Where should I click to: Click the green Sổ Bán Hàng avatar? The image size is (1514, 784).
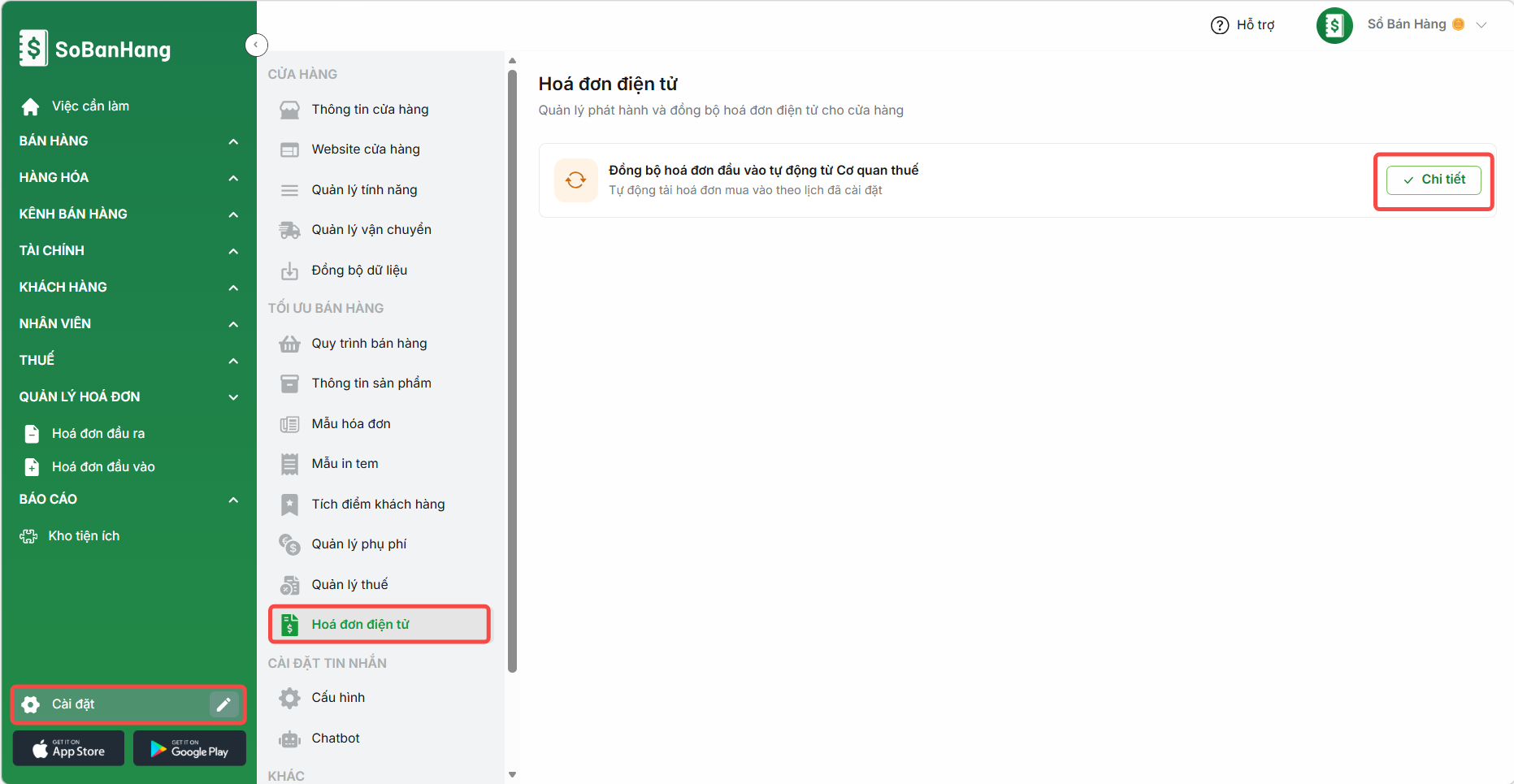tap(1334, 25)
